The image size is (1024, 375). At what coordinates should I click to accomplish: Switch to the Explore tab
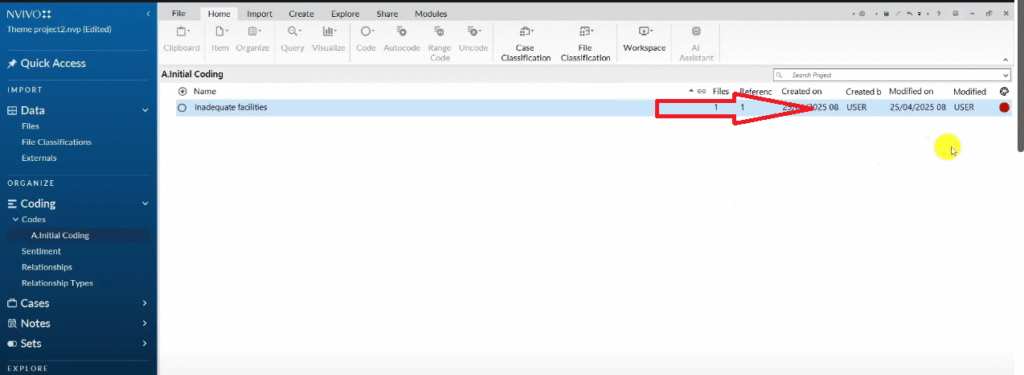point(345,14)
